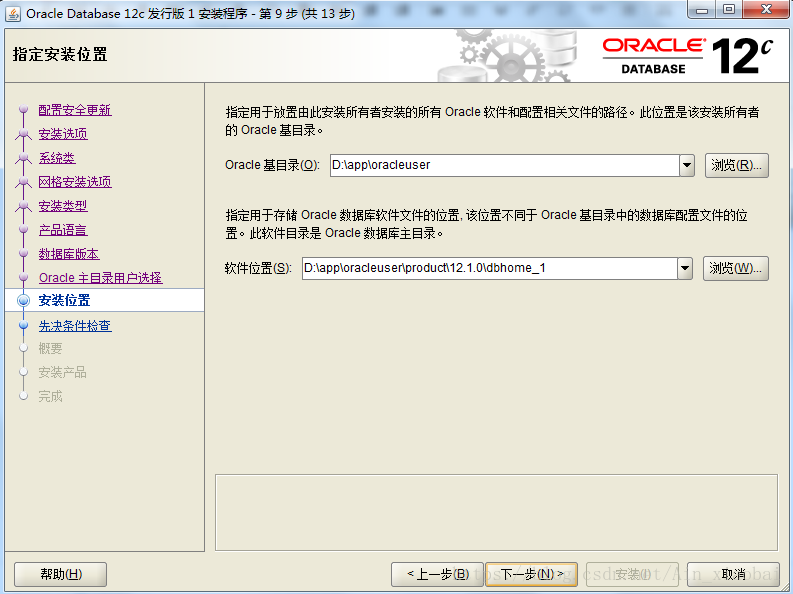This screenshot has width=793, height=594.
Task: Select 产品语言 step in sidebar
Action: click(63, 230)
